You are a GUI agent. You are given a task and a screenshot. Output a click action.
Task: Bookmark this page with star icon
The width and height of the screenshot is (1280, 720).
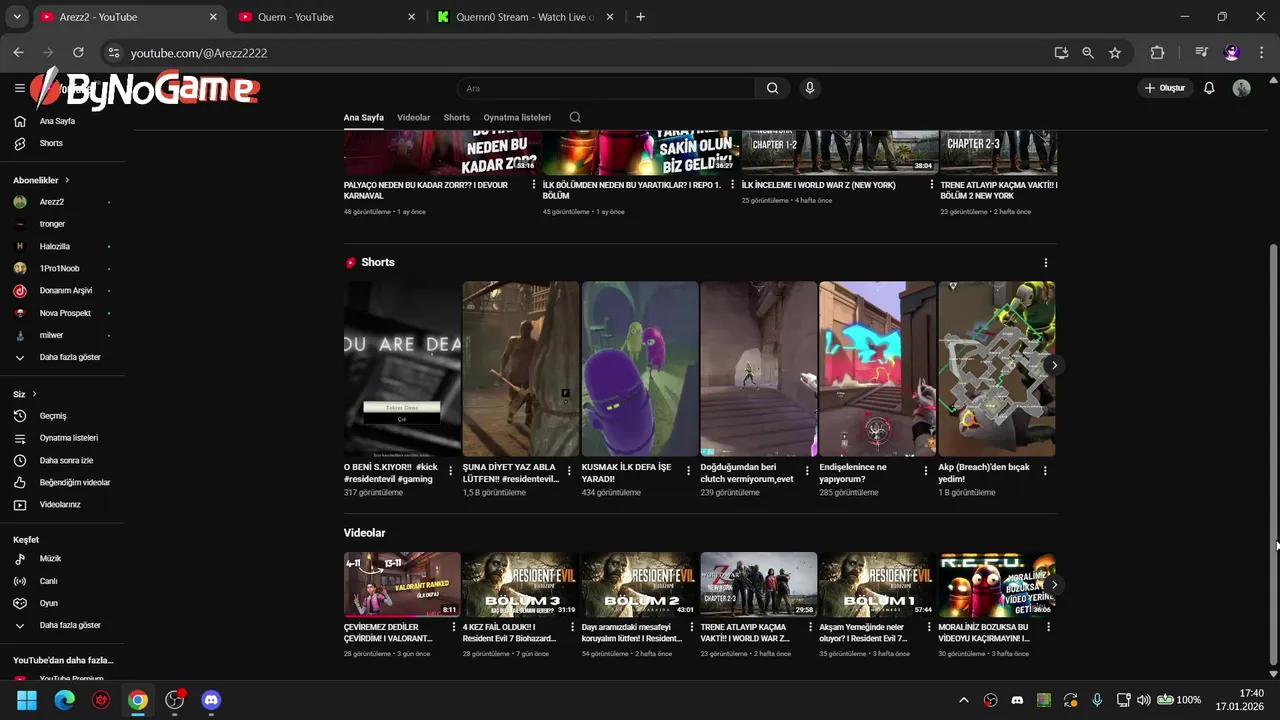pos(1115,53)
